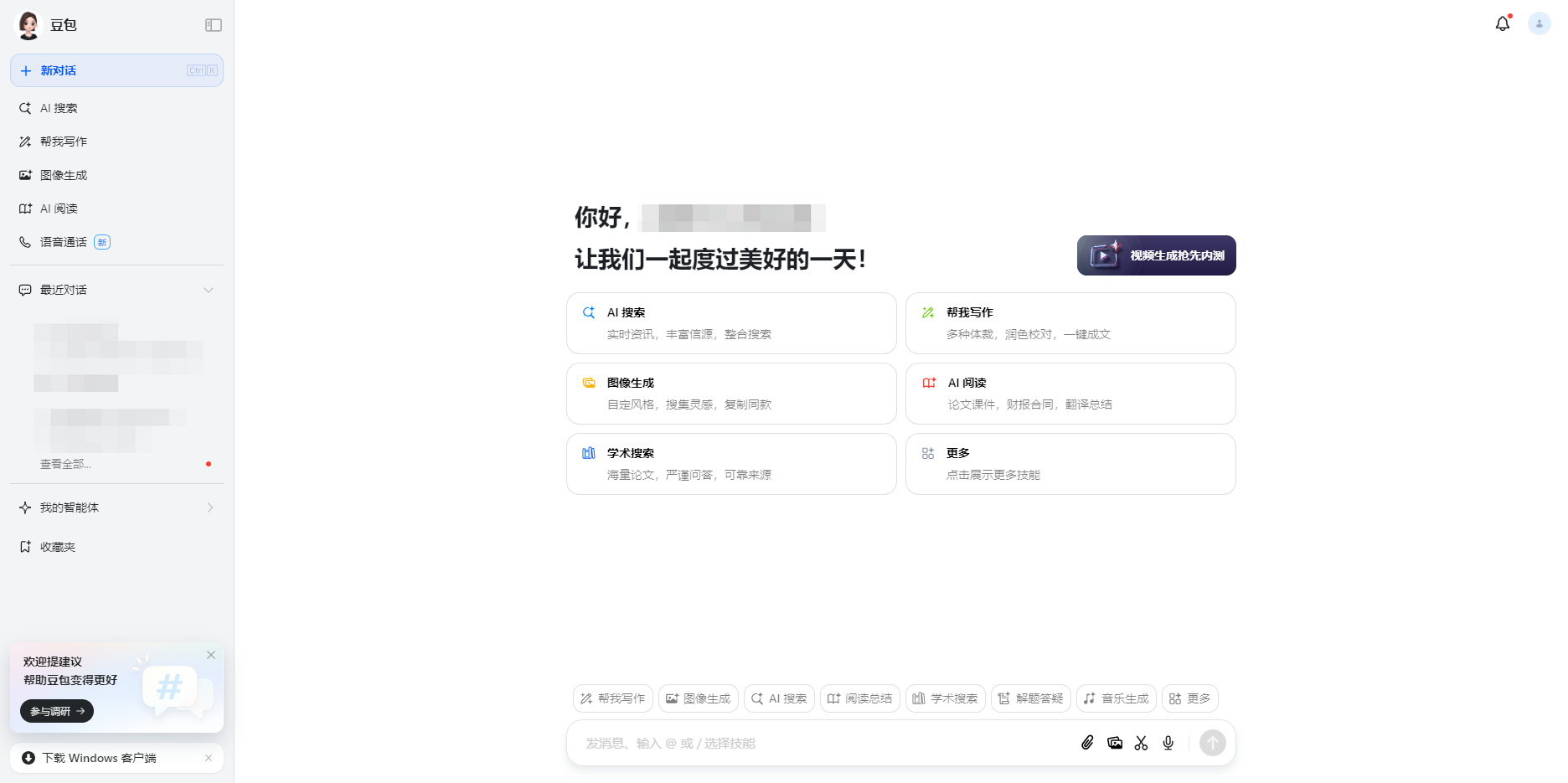1568x783 pixels.
Task: Click the 帮我写作 chip above the input
Action: coord(613,698)
